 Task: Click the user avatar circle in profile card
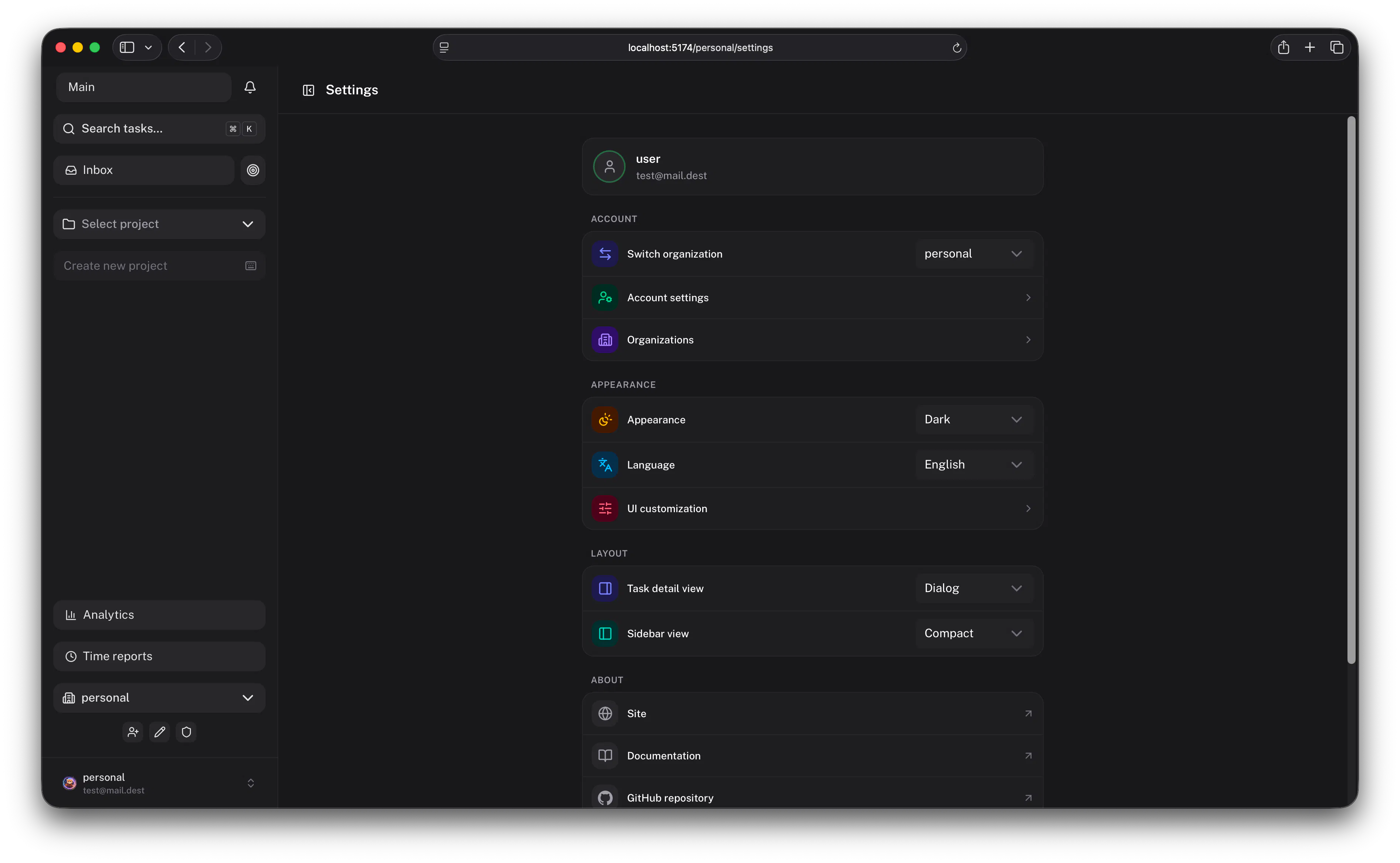(609, 167)
